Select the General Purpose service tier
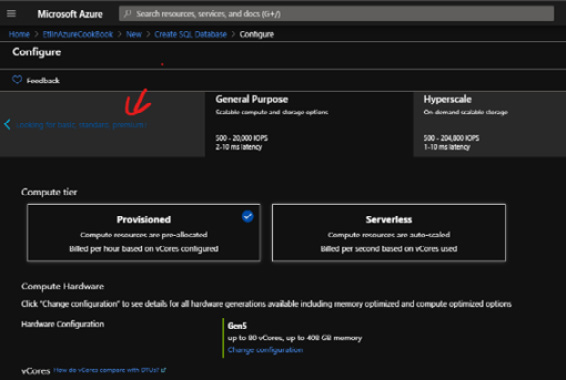 click(309, 124)
